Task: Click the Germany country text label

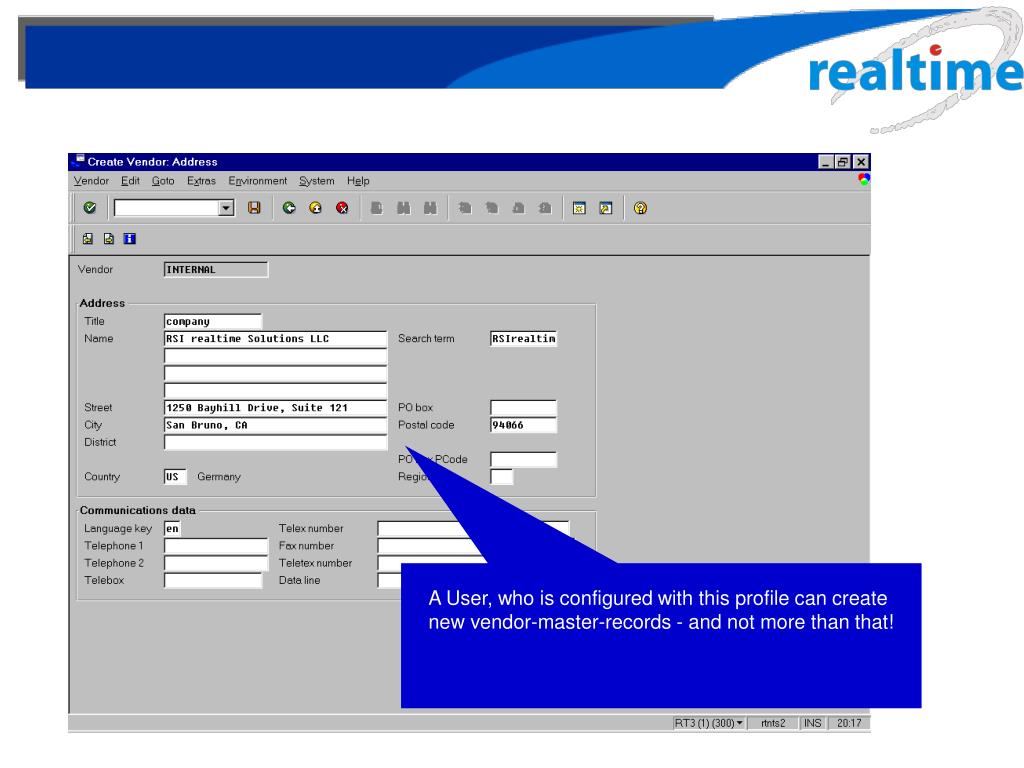Action: pos(219,477)
